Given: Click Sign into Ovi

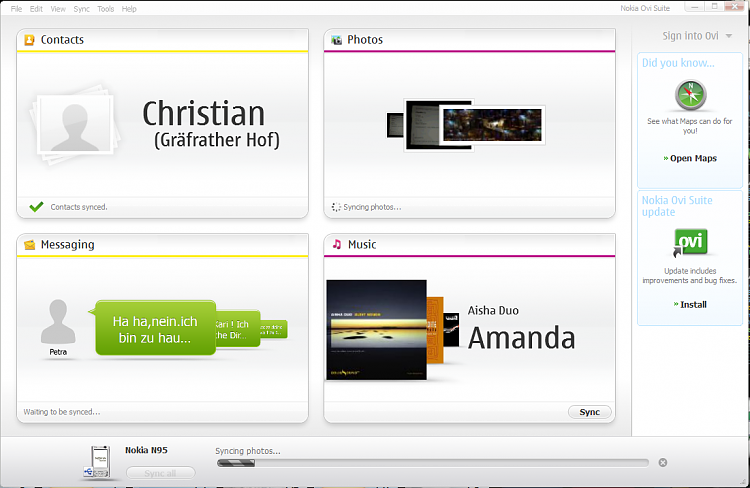Looking at the screenshot, I should pos(690,36).
